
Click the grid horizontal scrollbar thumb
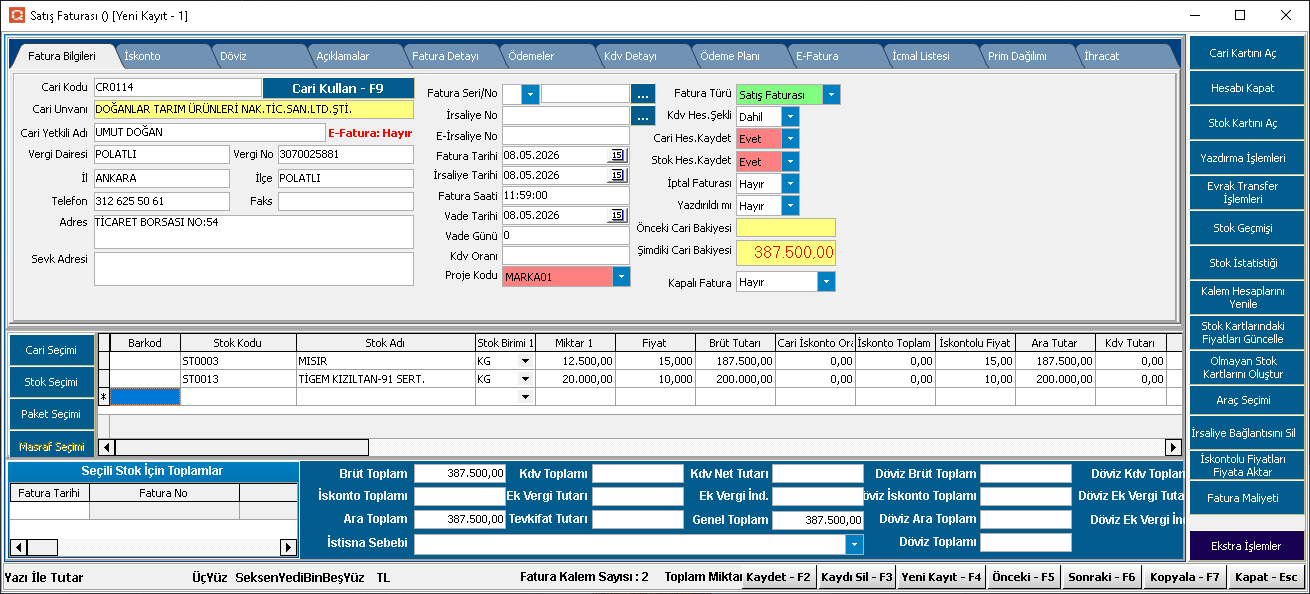coord(241,447)
